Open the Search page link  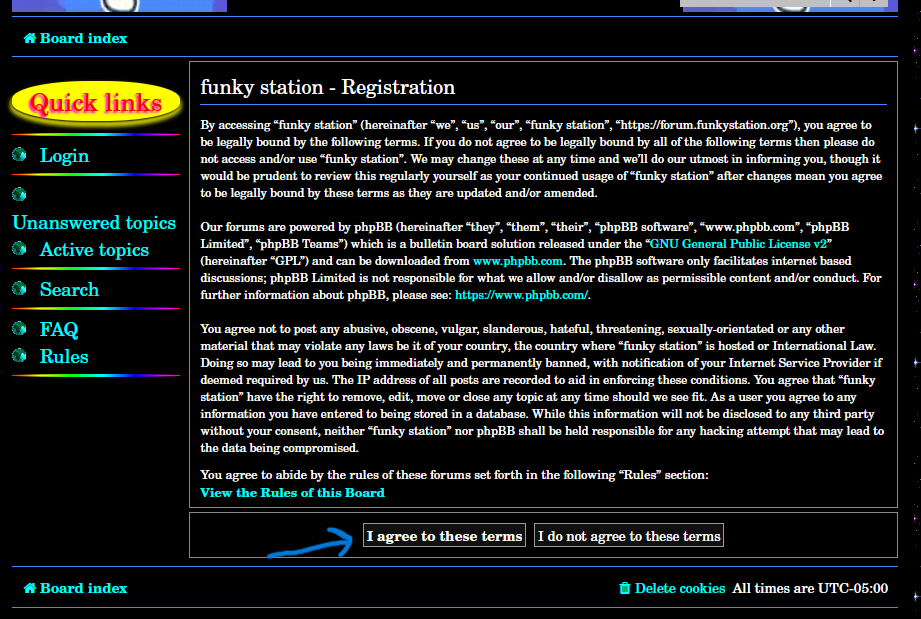[69, 290]
